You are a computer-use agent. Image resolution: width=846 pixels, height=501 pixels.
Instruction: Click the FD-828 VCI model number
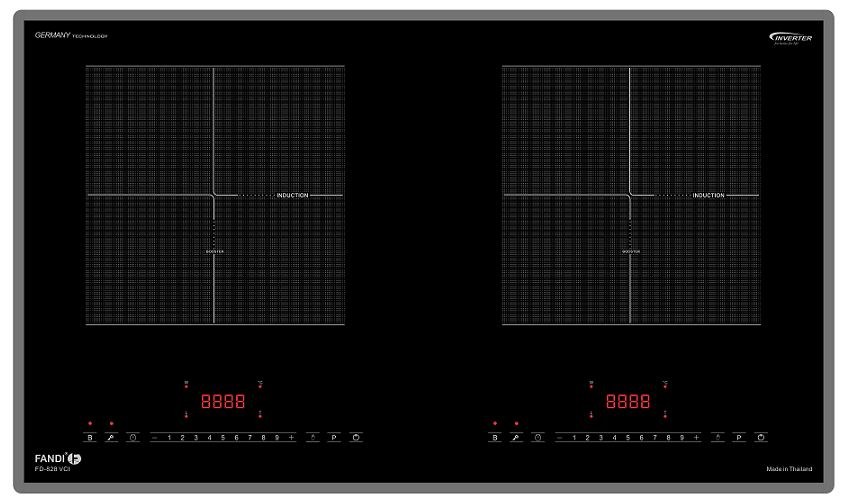pyautogui.click(x=52, y=469)
